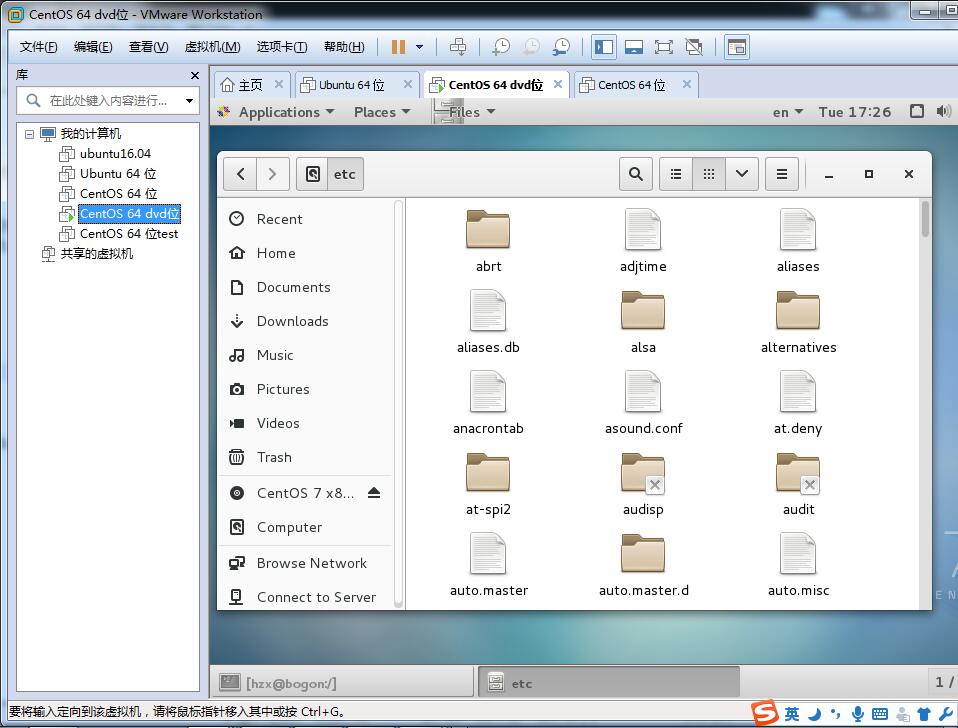Toggle the library sidebar view
958x728 pixels.
tap(604, 47)
